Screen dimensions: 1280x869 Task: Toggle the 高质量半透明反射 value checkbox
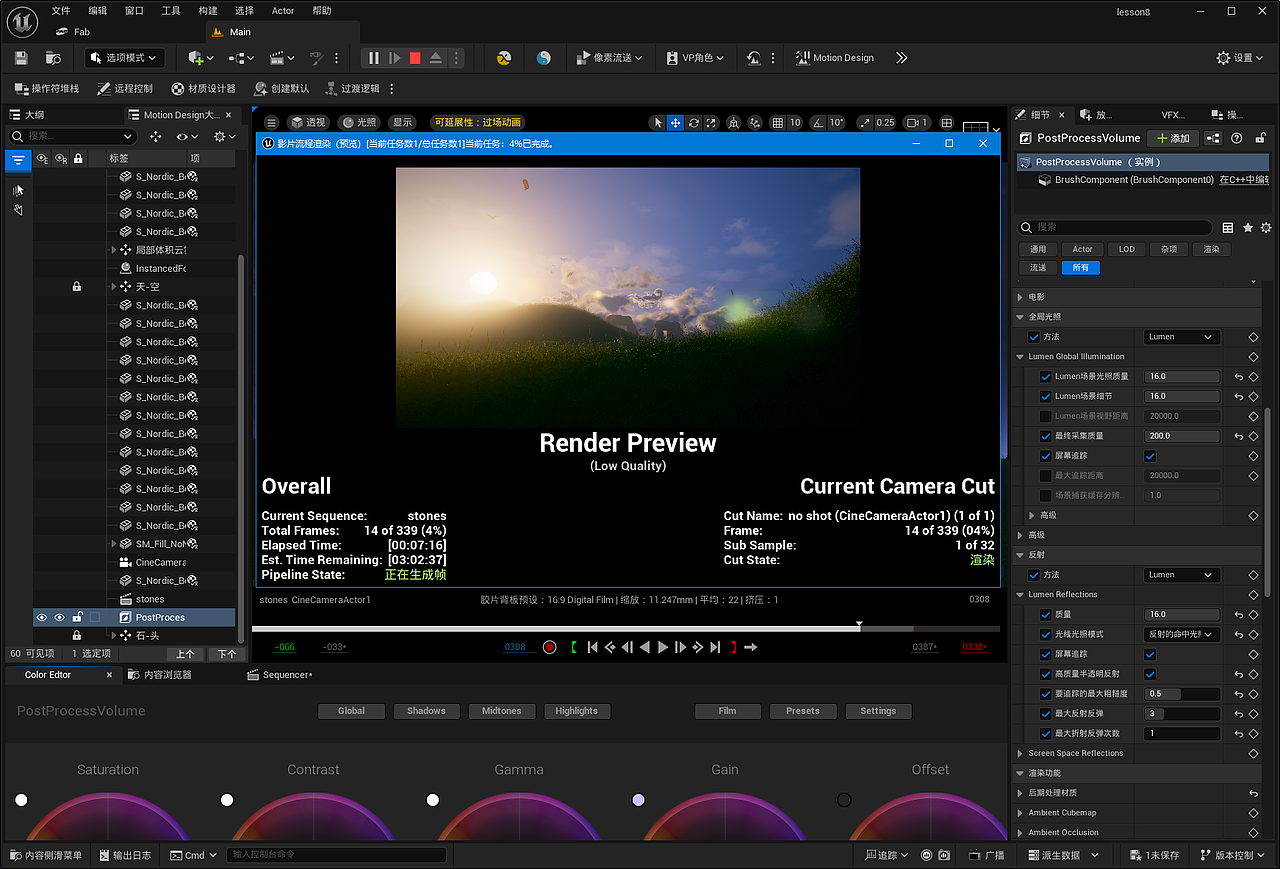point(1150,674)
